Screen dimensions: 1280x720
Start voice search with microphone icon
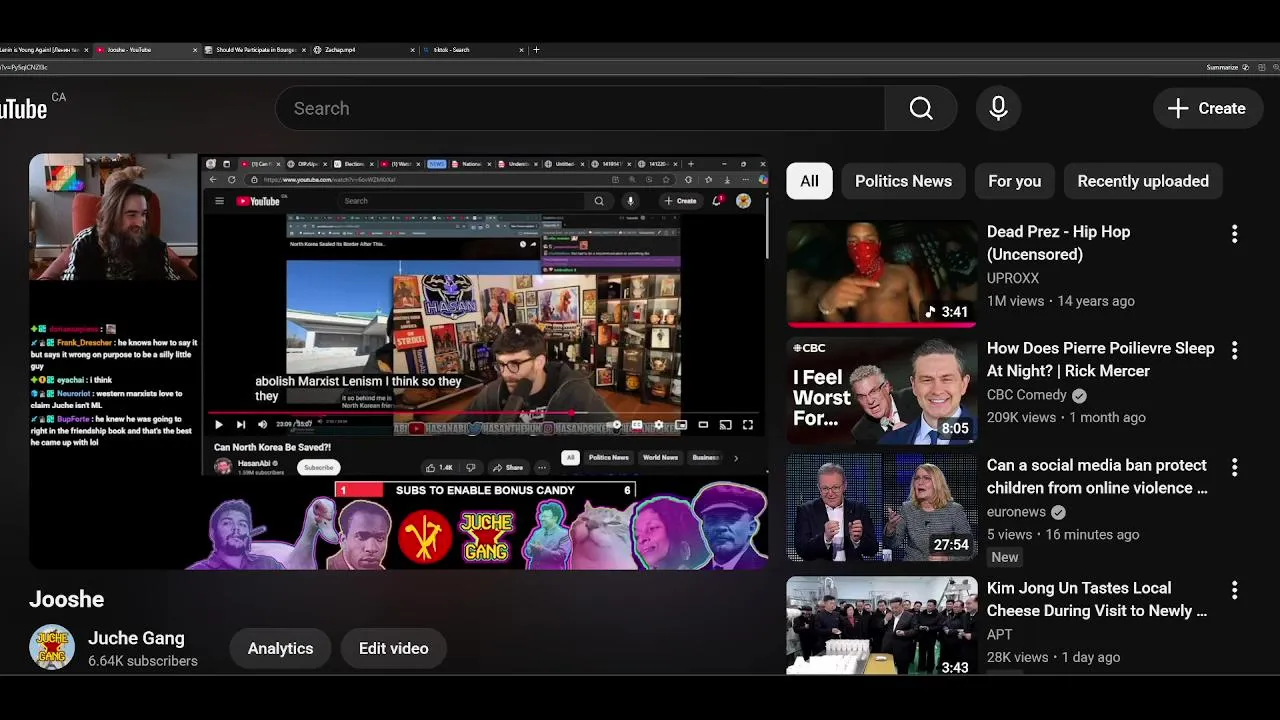pos(998,108)
